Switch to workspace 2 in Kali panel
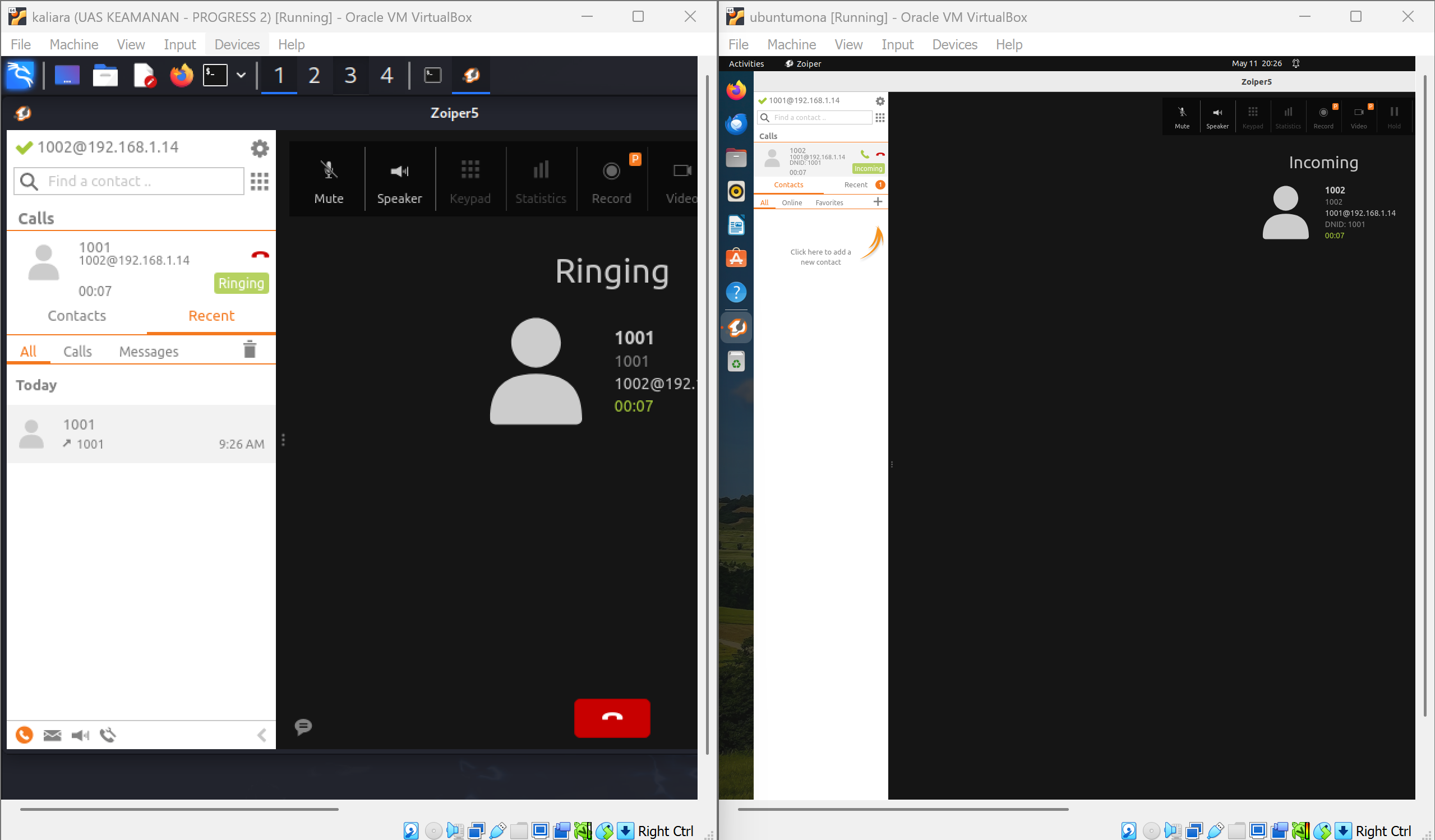 pyautogui.click(x=315, y=75)
